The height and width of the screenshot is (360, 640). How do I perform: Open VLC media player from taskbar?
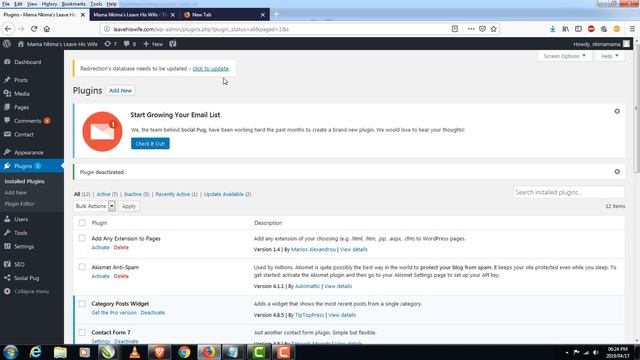135,352
